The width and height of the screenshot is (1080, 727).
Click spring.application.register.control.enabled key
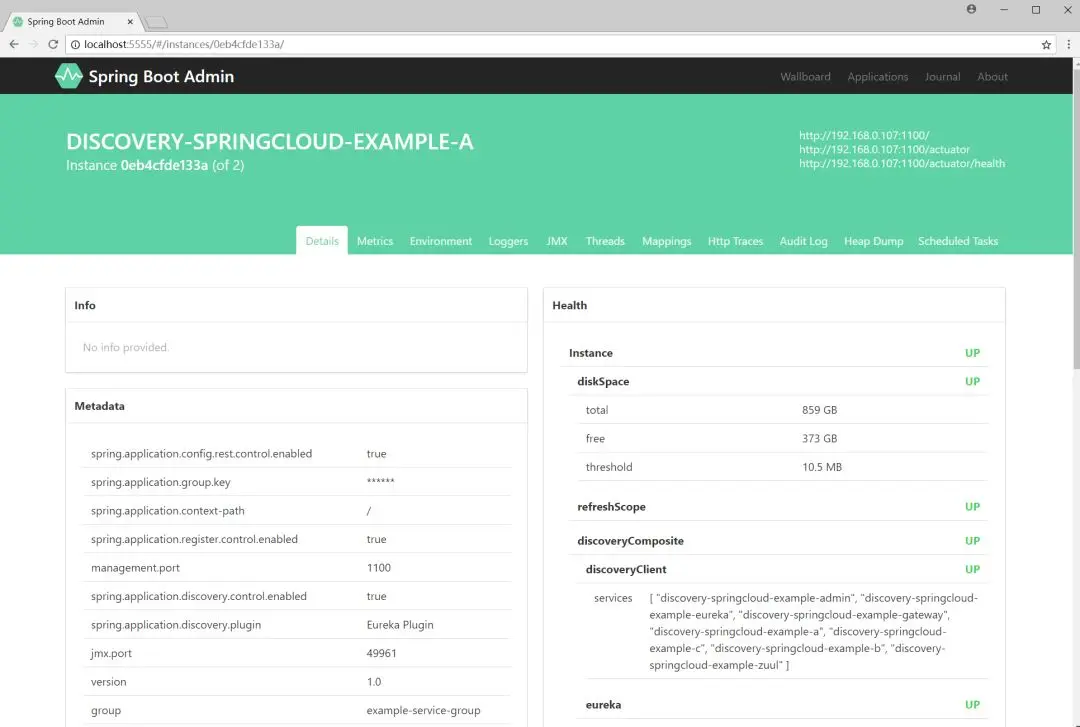pos(194,539)
